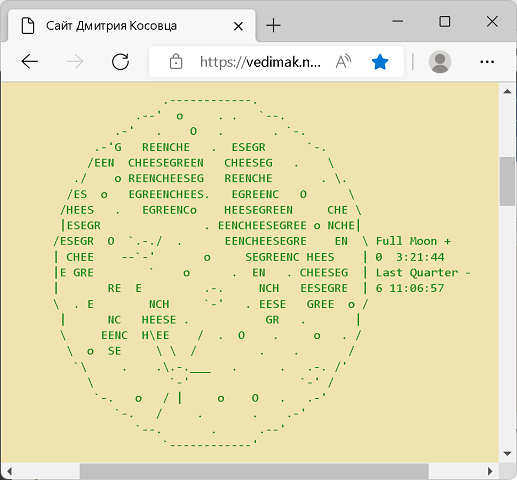Click the greyed Forward arrow
The width and height of the screenshot is (517, 480).
[x=75, y=62]
